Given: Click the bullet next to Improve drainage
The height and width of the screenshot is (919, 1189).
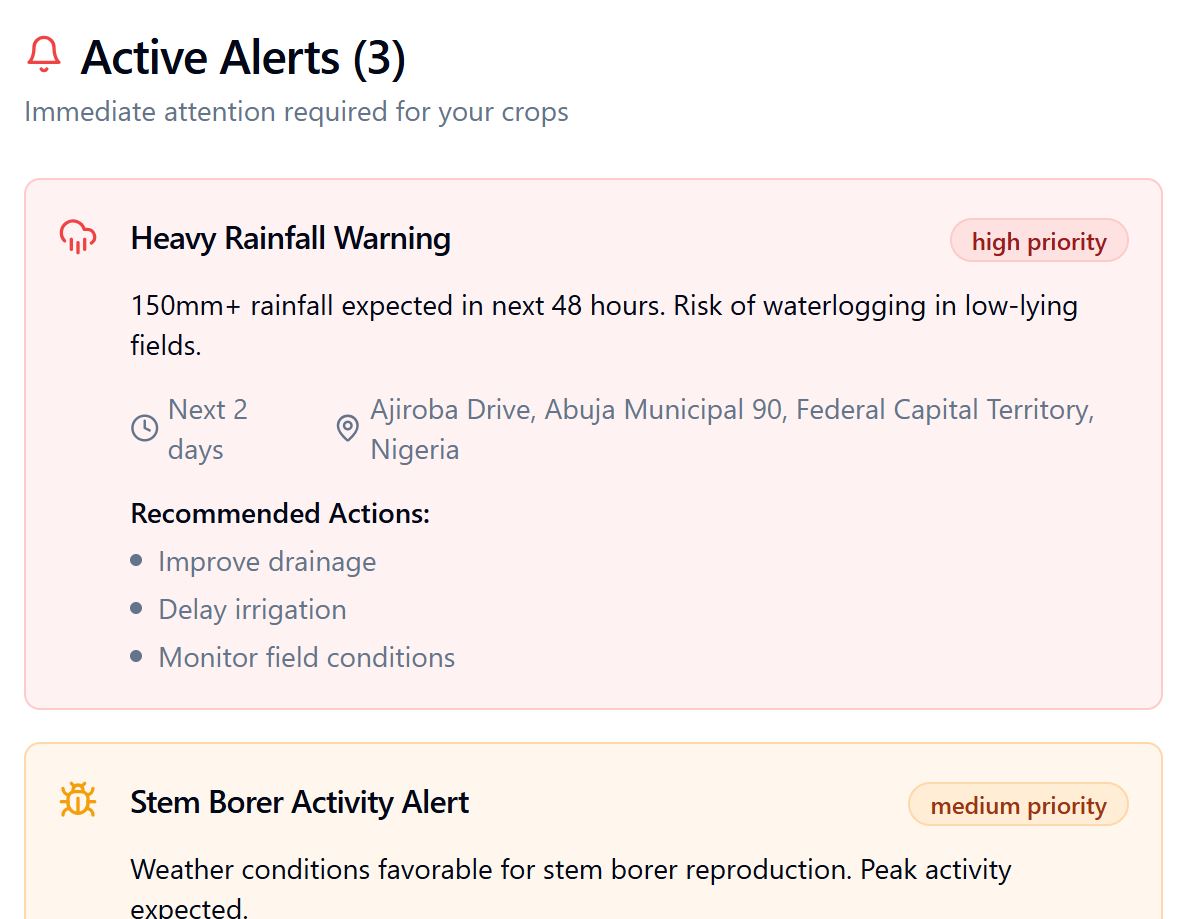Looking at the screenshot, I should pos(137,561).
